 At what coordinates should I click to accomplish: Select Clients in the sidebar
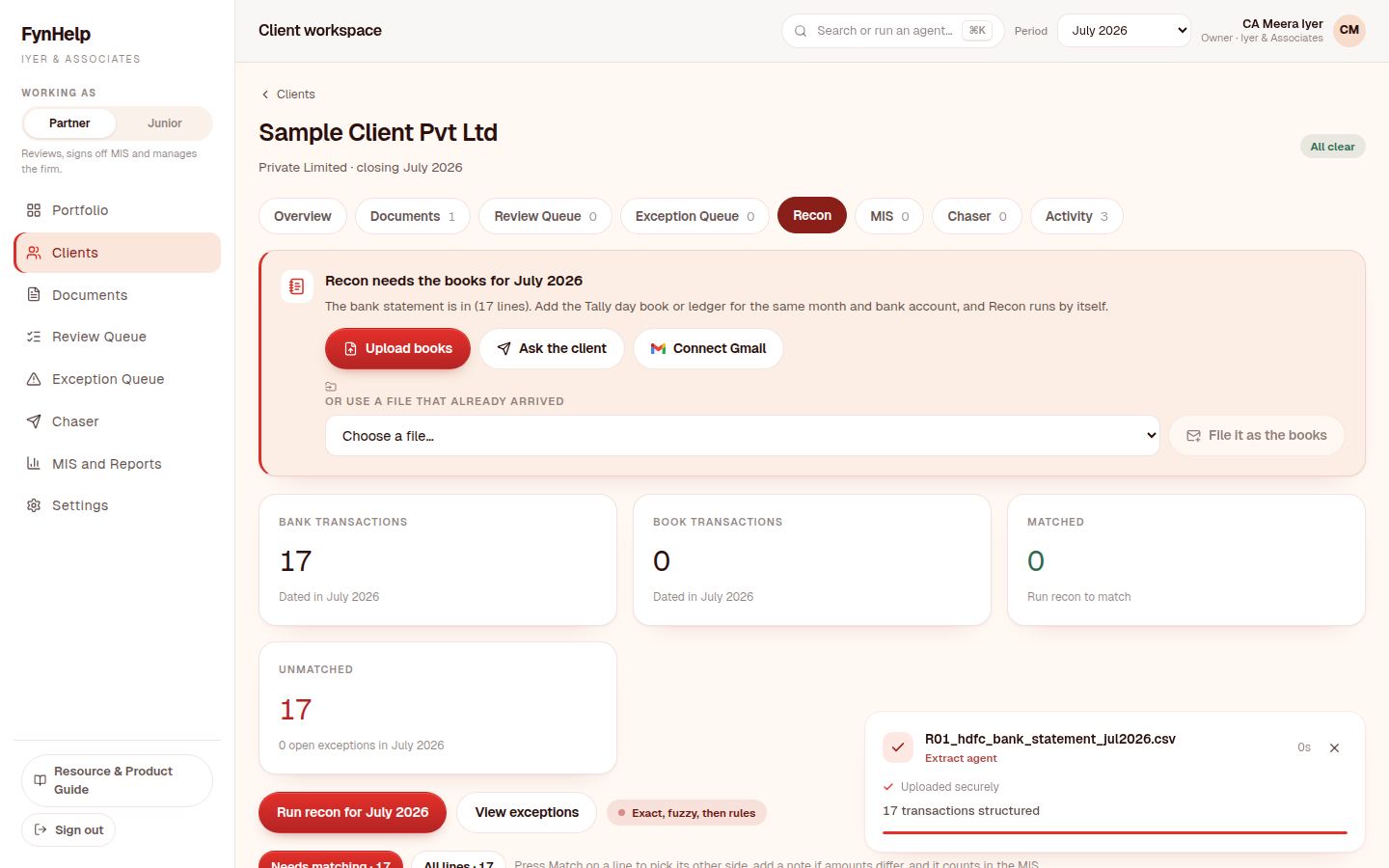[x=117, y=253]
